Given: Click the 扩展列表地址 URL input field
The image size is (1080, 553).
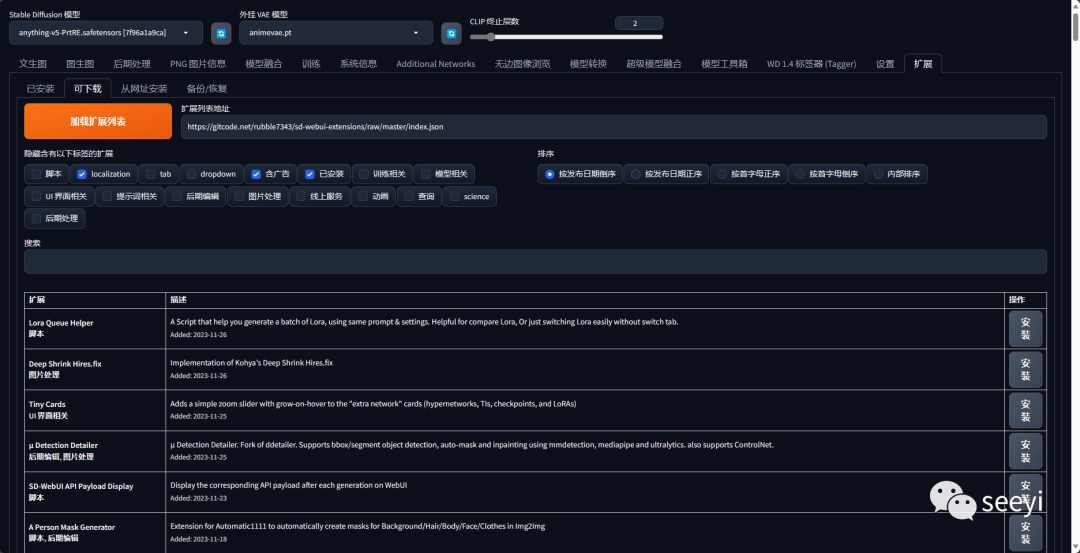Looking at the screenshot, I should pyautogui.click(x=613, y=127).
